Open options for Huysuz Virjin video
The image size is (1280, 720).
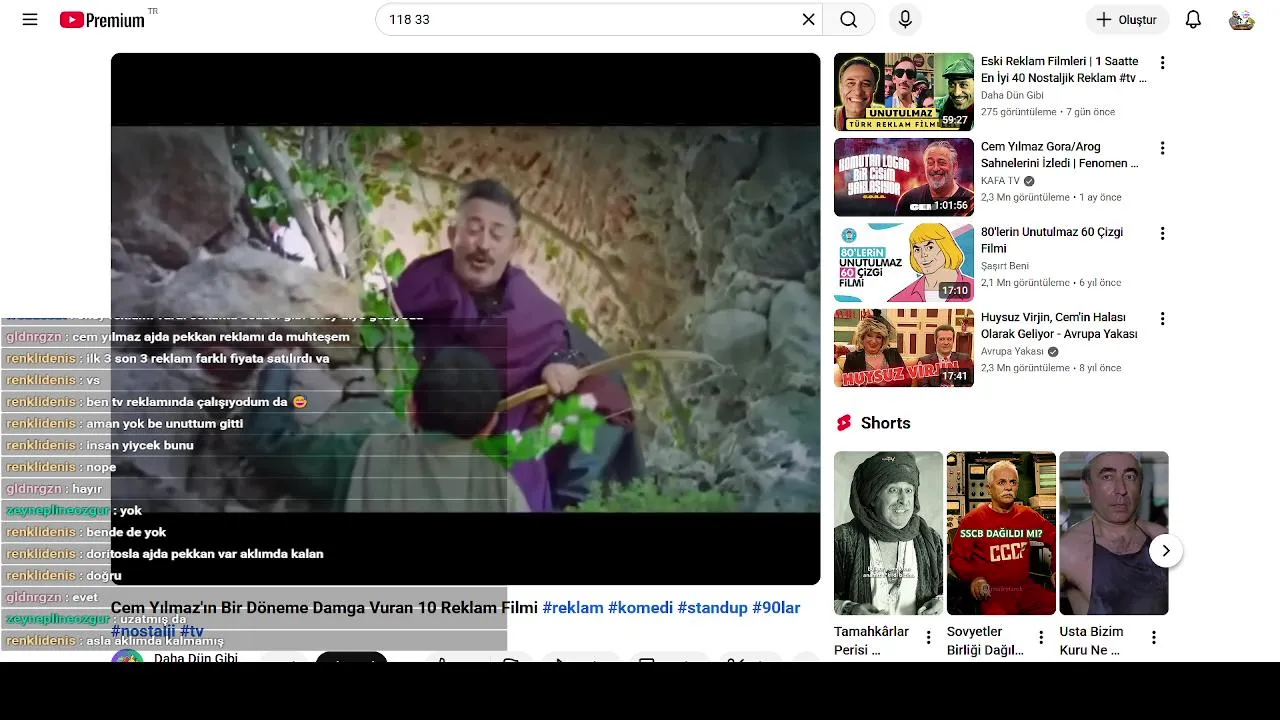(1162, 319)
